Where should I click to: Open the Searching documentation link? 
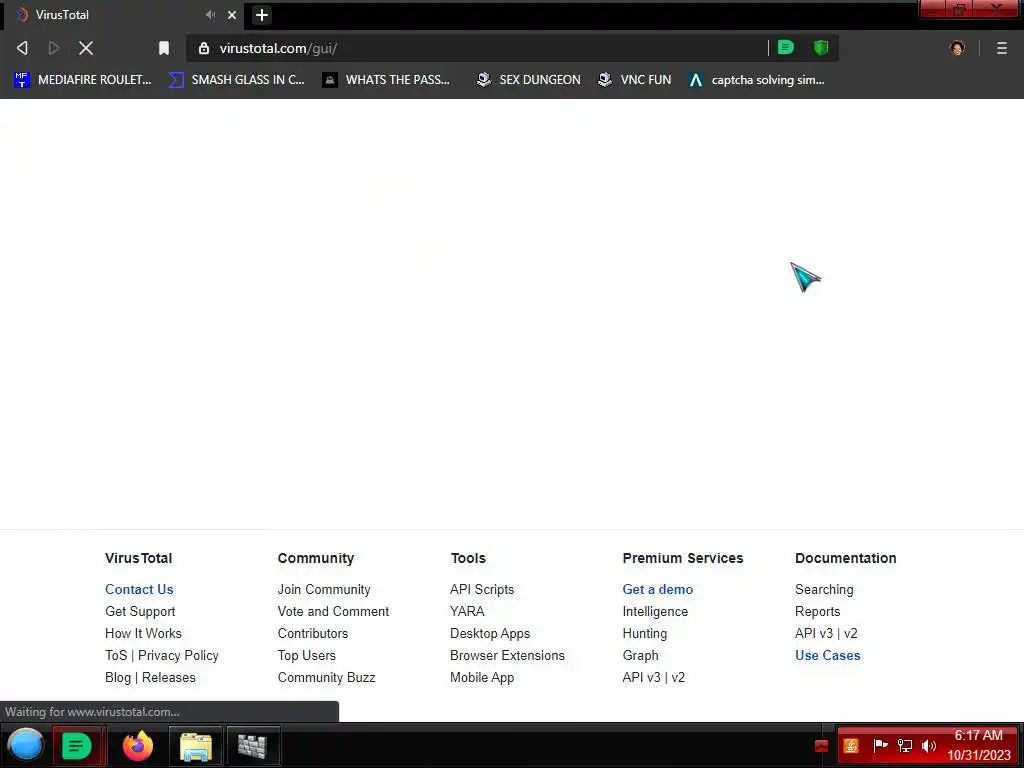(x=824, y=589)
